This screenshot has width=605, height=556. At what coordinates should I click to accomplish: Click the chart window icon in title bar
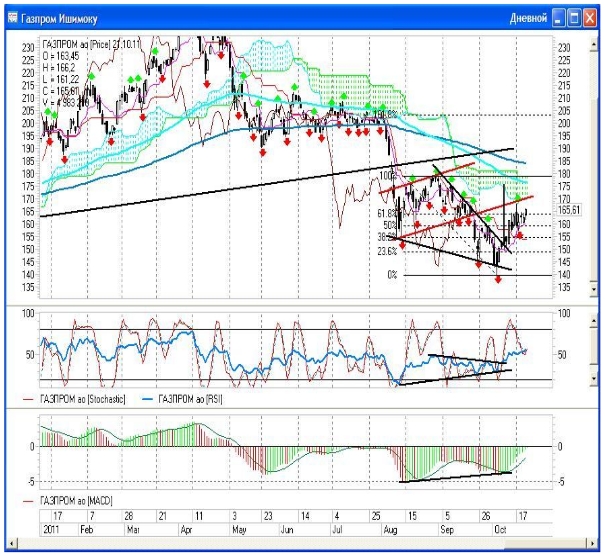click(x=13, y=18)
